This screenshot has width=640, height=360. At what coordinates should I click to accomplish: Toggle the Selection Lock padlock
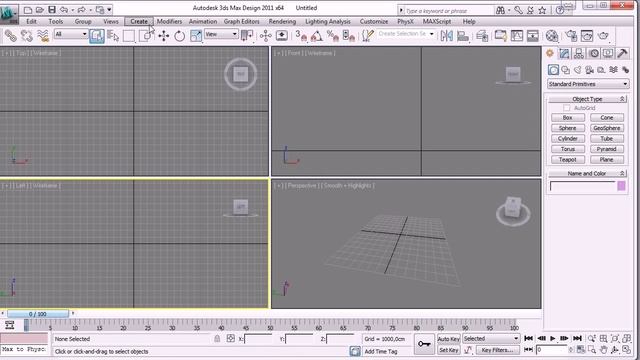pos(217,338)
